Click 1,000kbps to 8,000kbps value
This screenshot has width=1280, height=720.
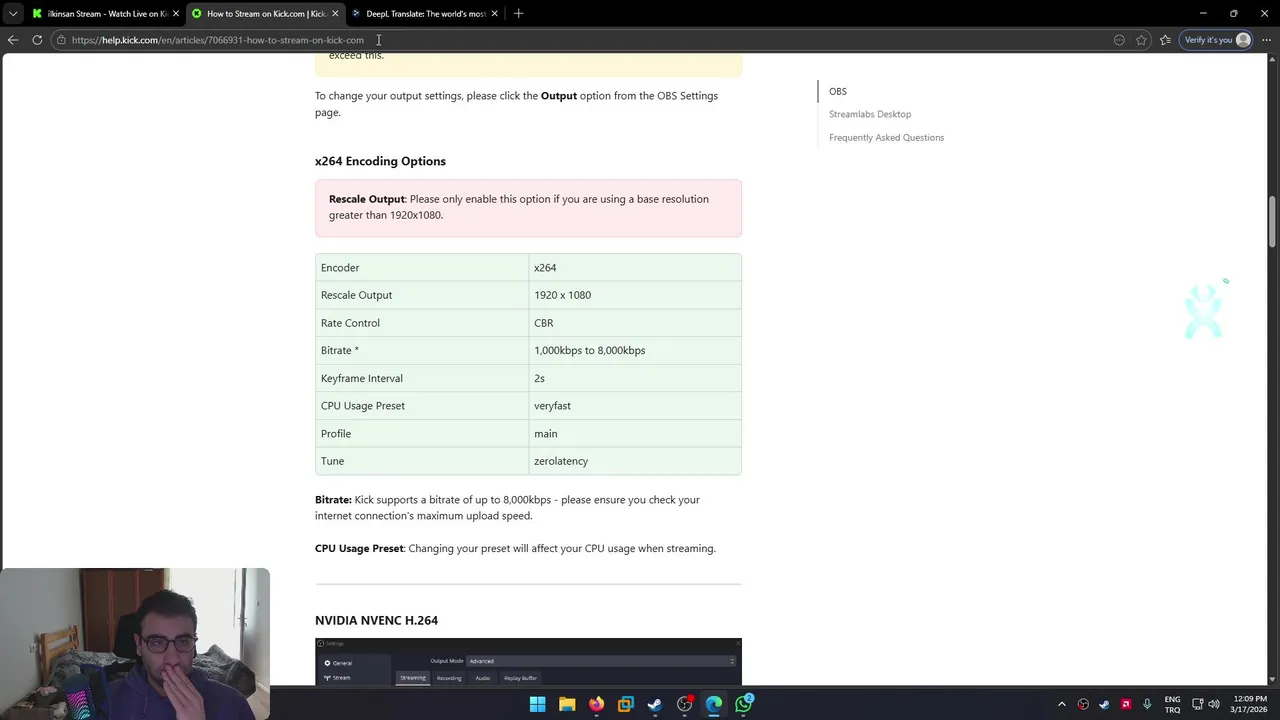tap(635, 350)
